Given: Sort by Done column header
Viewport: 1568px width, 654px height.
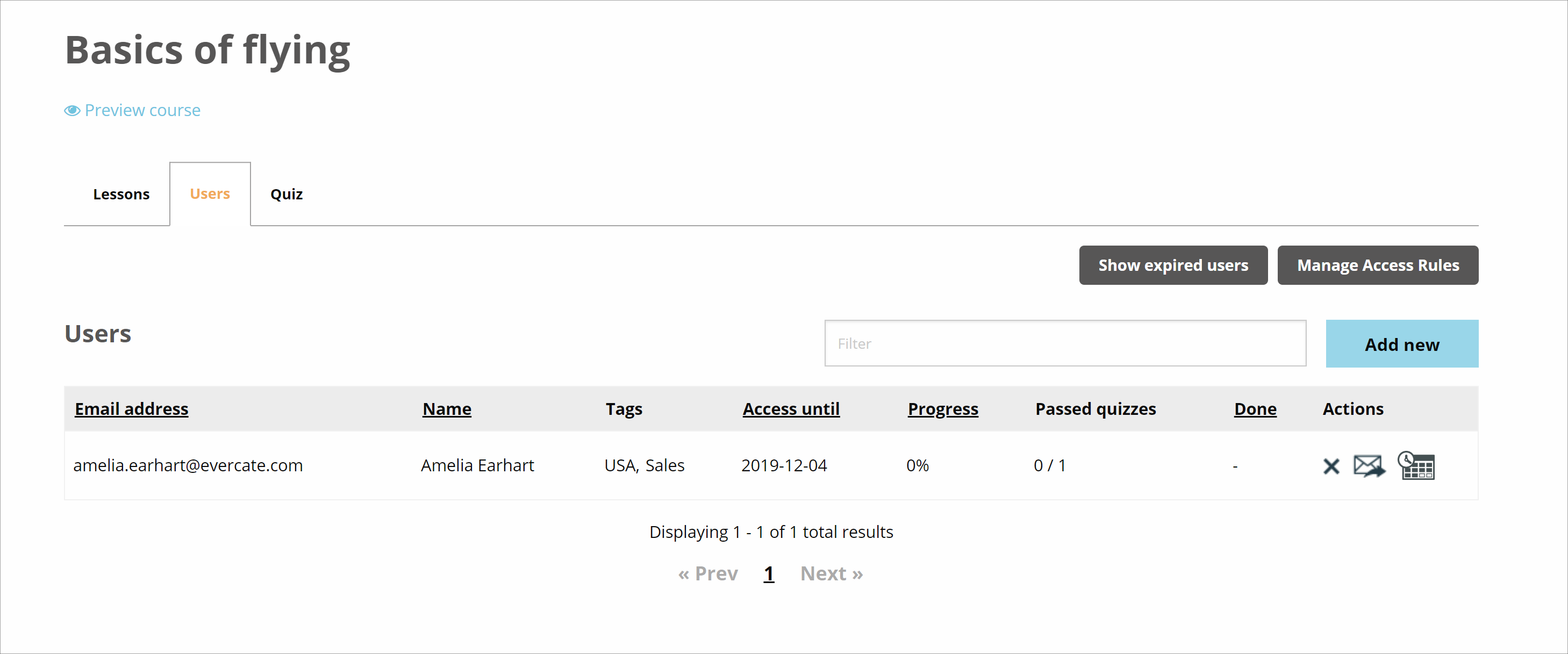Looking at the screenshot, I should [x=1255, y=409].
